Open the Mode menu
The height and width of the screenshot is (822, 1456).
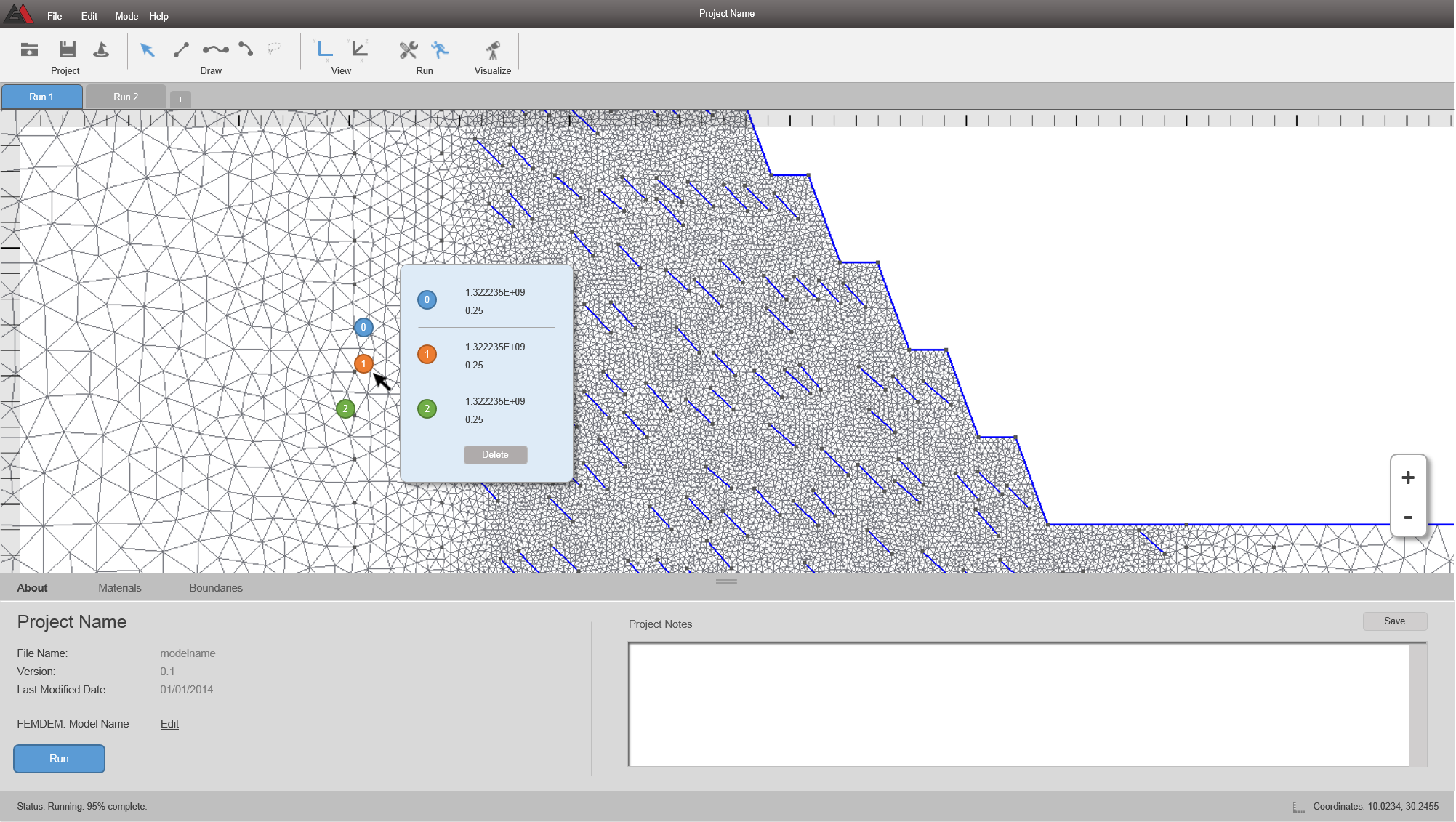tap(126, 16)
